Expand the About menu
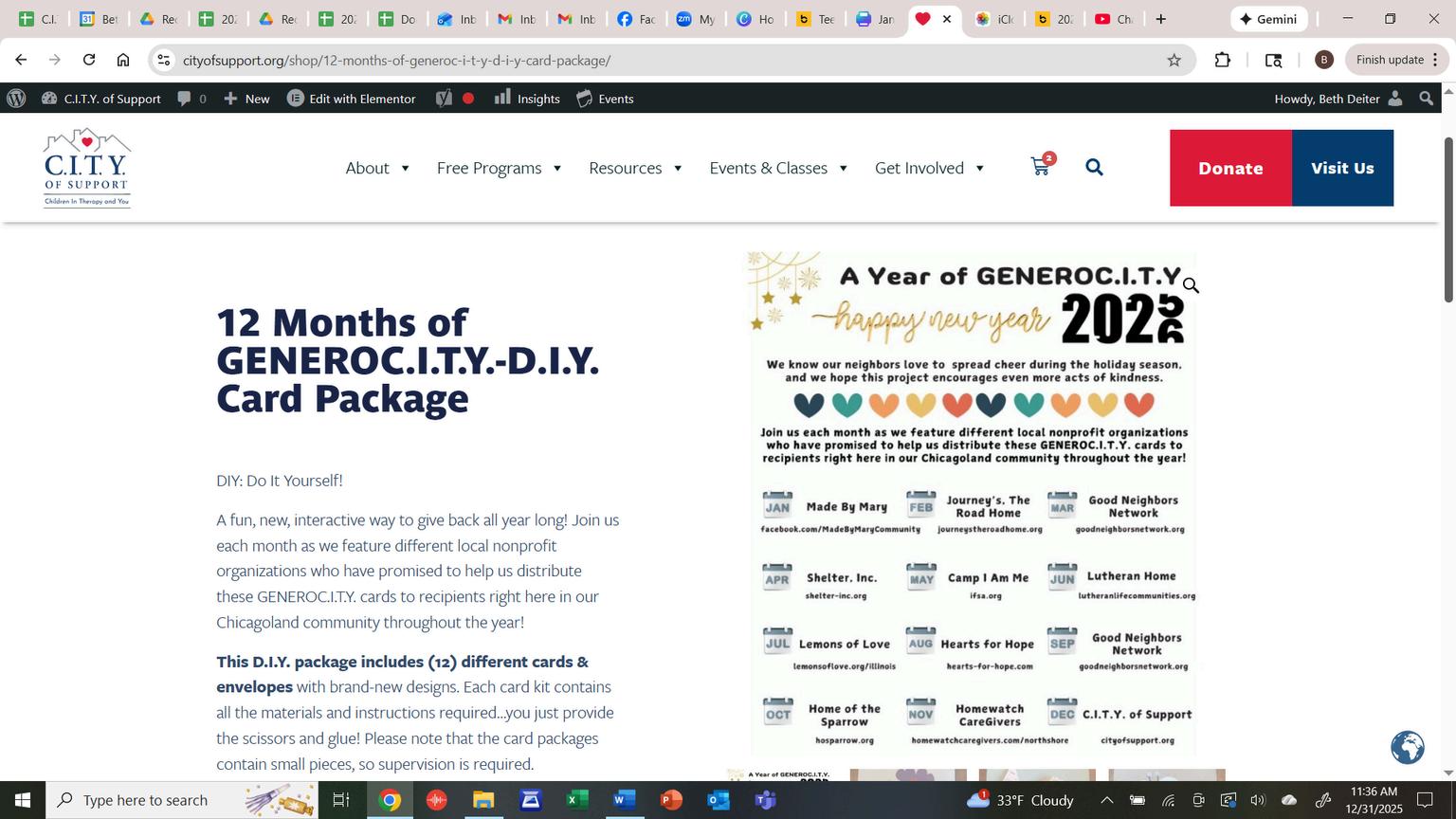The height and width of the screenshot is (819, 1456). click(x=377, y=168)
